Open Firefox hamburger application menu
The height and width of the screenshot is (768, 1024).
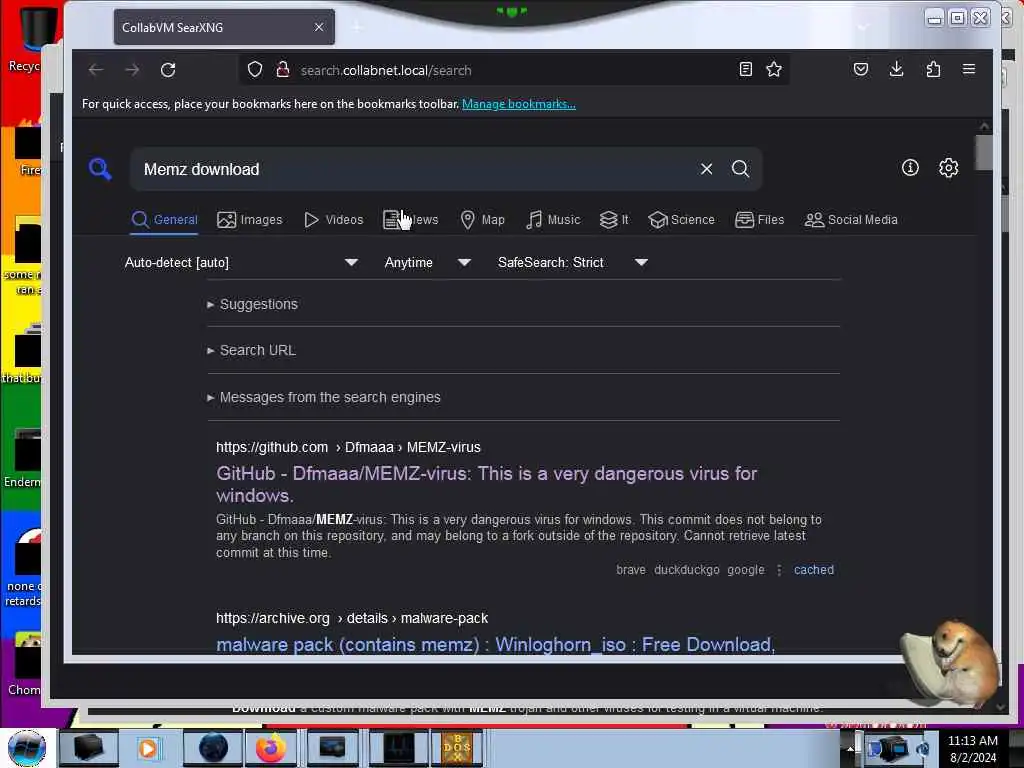969,69
